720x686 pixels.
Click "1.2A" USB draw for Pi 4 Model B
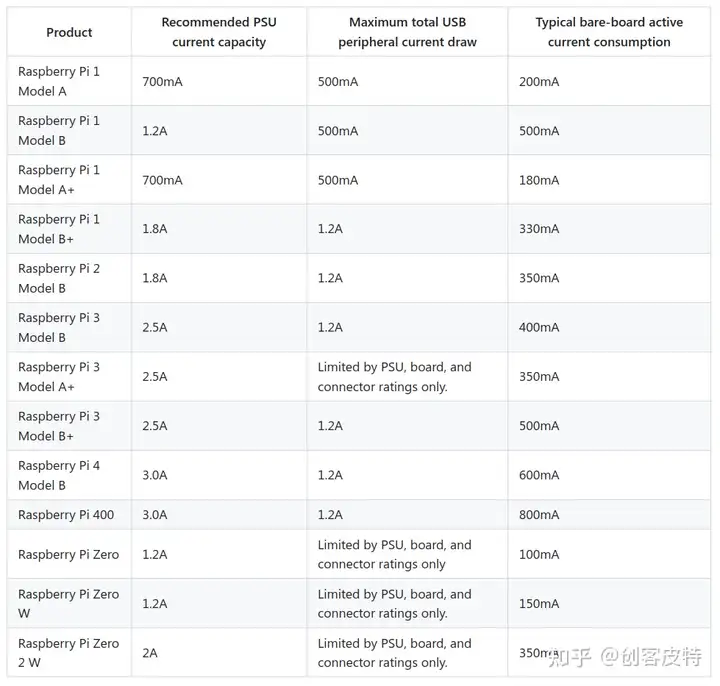[330, 475]
